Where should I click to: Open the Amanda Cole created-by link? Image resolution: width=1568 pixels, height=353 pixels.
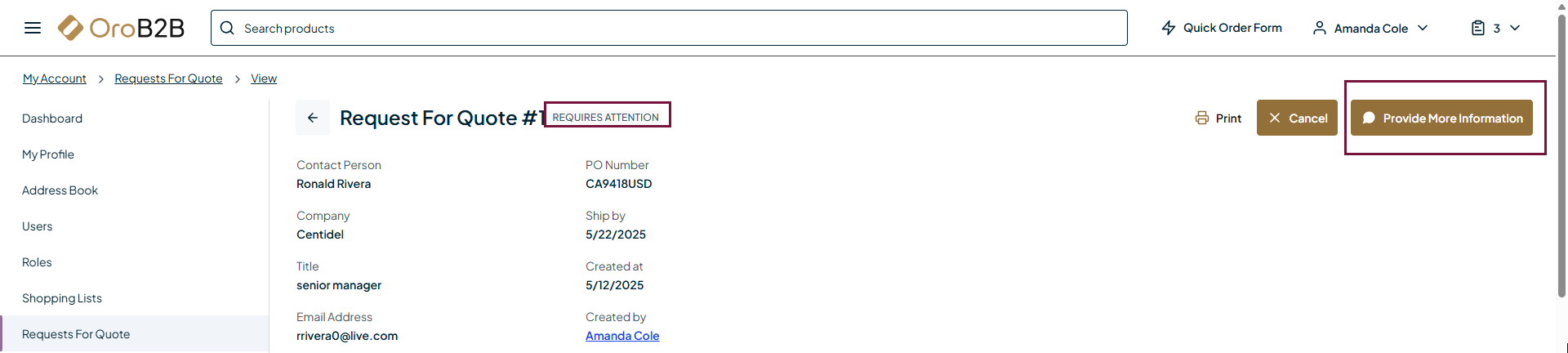pos(622,336)
